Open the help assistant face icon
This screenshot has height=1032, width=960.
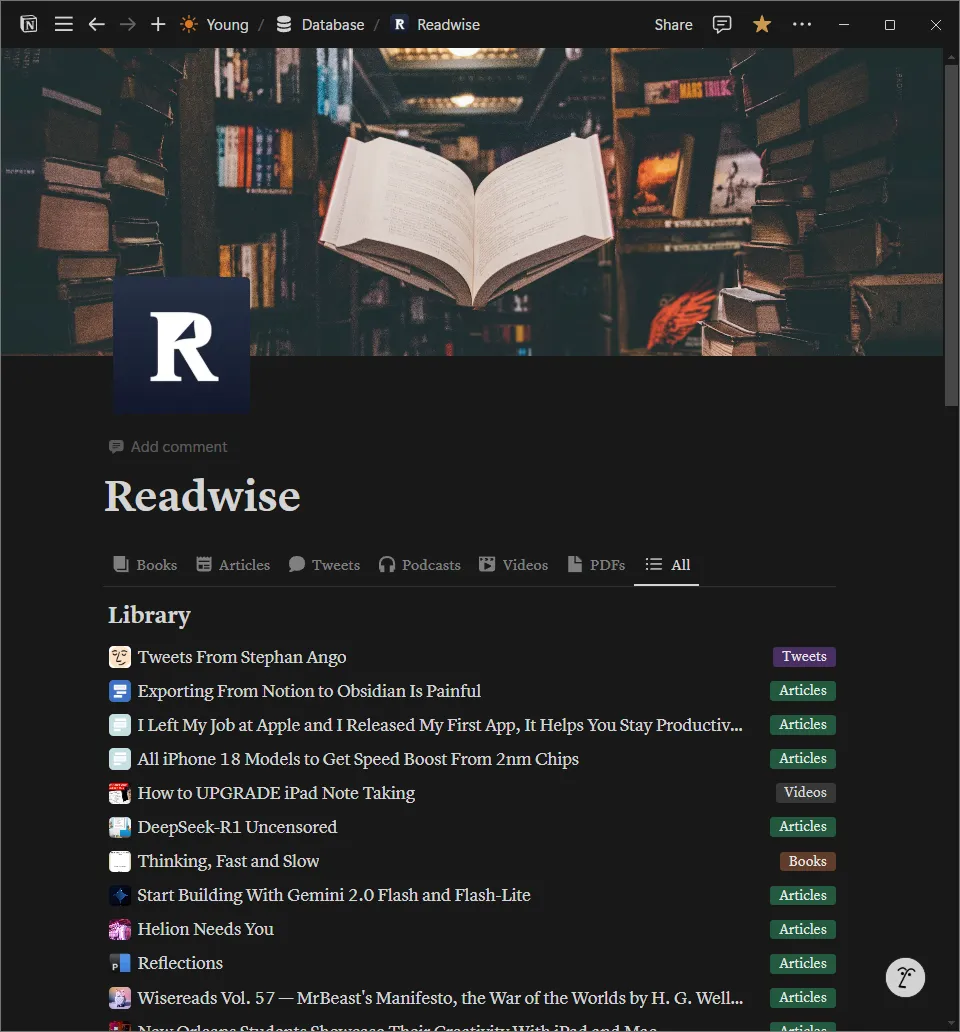[x=905, y=977]
